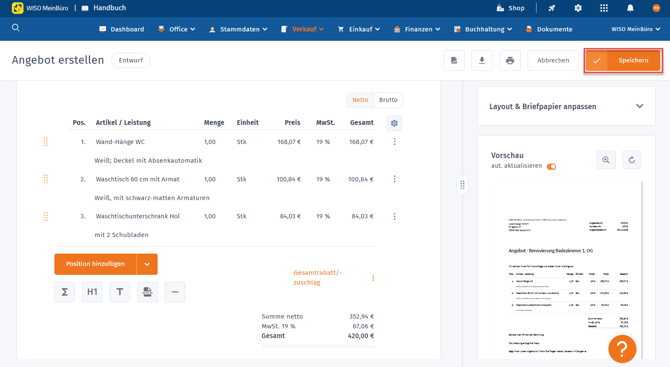Open the document preview thumbnail
This screenshot has width=670, height=367.
567,270
